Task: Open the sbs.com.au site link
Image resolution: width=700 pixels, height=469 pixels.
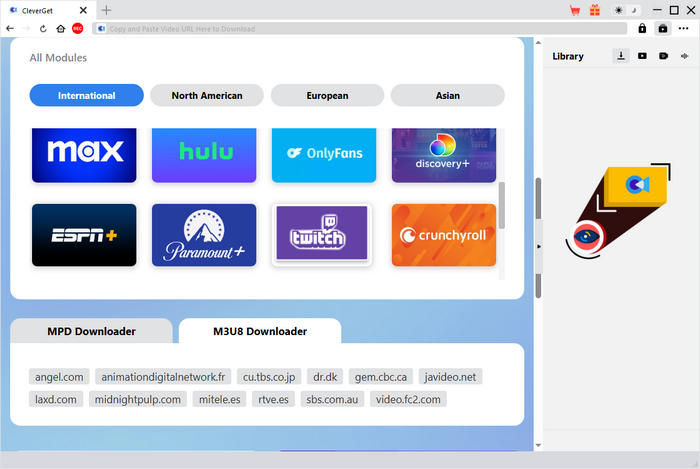Action: tap(332, 399)
